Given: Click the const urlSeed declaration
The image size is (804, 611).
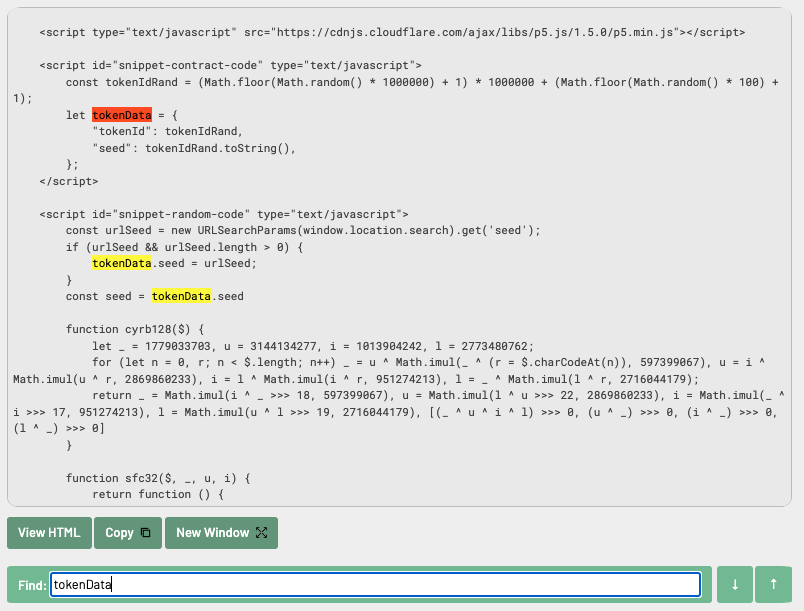Looking at the screenshot, I should coord(303,231).
